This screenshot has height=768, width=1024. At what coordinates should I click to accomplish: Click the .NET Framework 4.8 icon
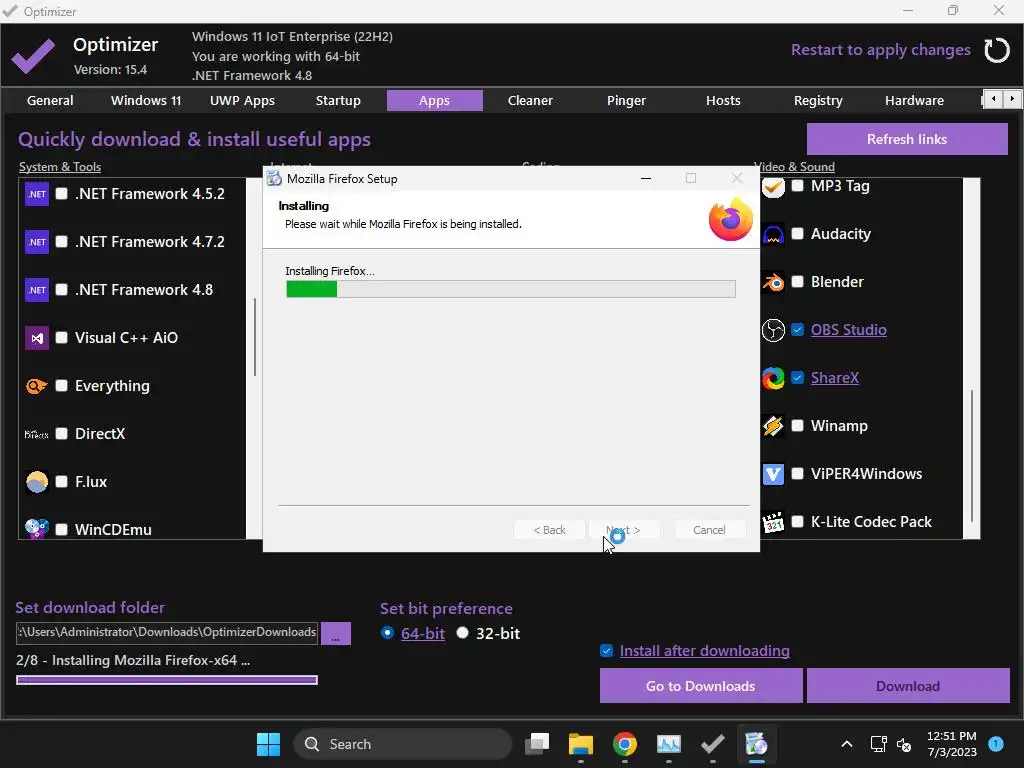37,290
